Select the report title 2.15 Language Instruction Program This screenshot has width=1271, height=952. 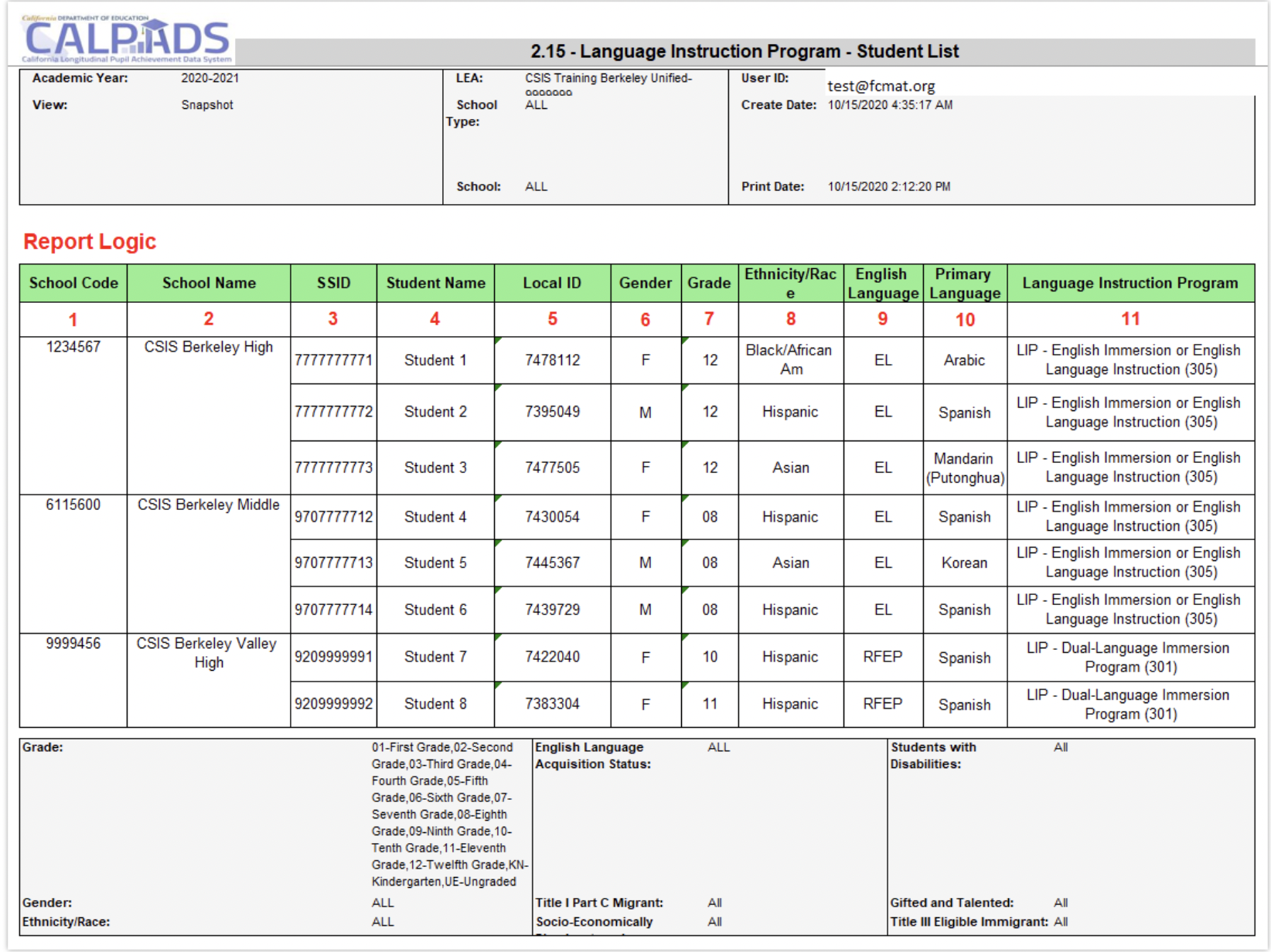[x=744, y=51]
